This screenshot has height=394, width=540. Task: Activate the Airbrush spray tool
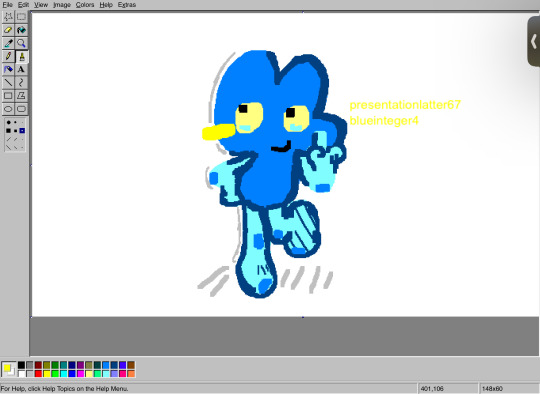pos(8,69)
